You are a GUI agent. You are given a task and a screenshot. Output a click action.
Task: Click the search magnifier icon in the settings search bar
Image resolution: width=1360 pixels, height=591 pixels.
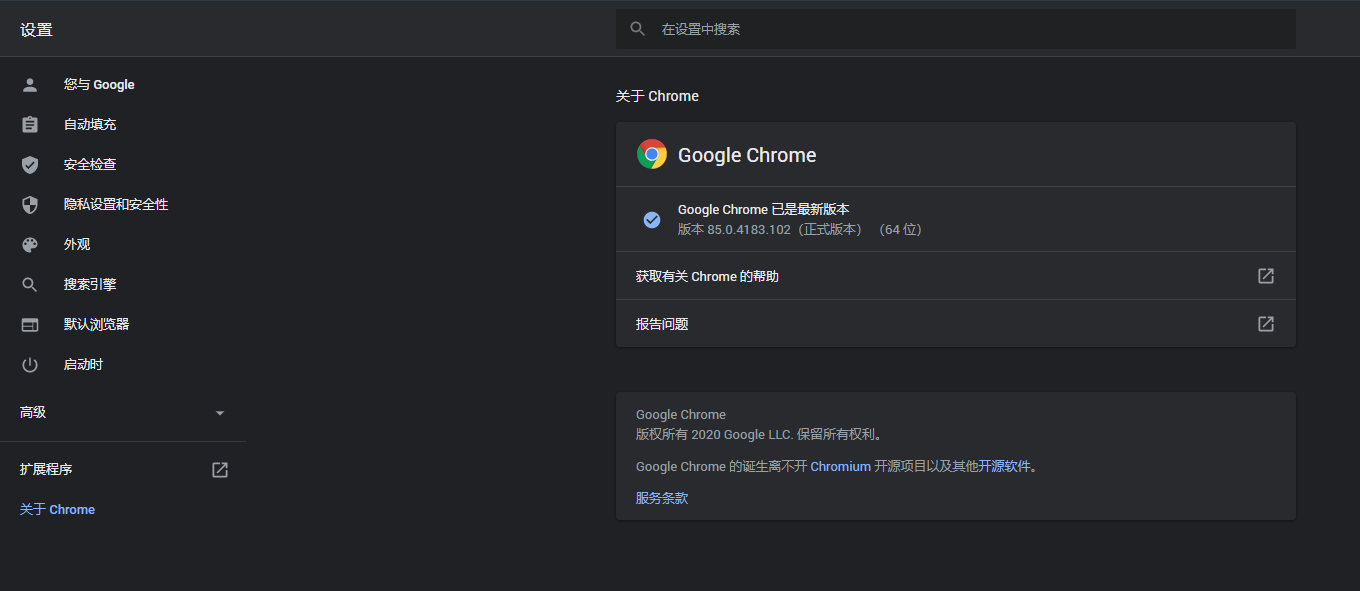637,29
